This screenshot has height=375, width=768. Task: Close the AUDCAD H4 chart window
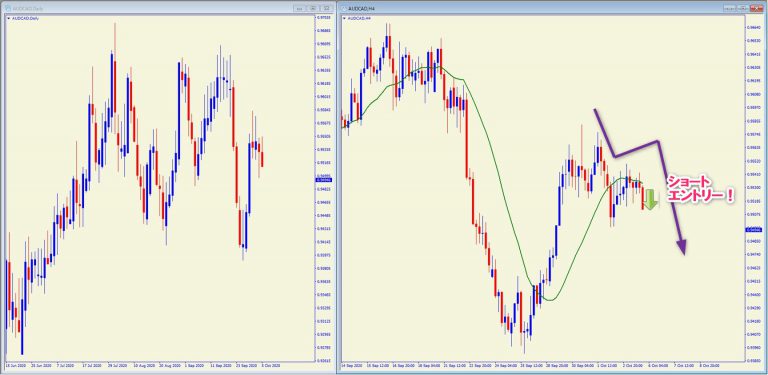[x=756, y=8]
